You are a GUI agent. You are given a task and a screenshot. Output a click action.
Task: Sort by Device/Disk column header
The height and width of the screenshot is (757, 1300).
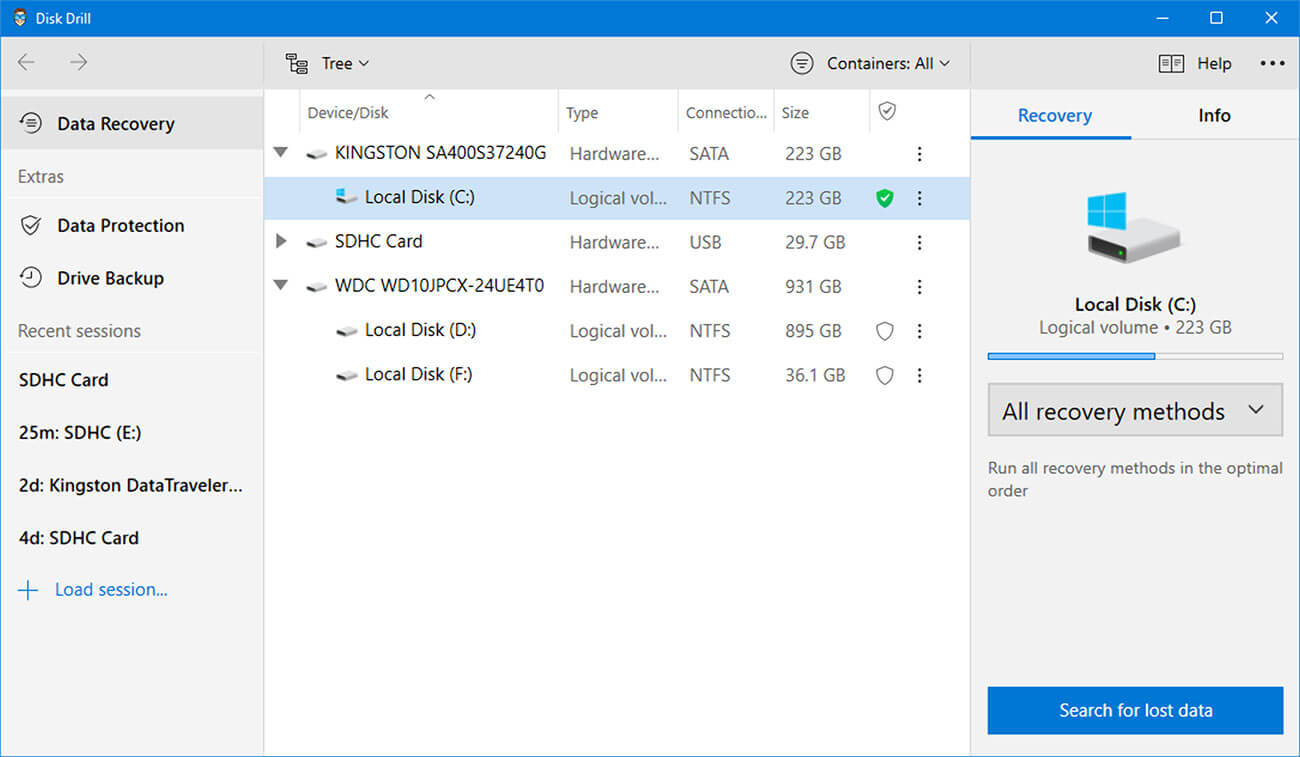click(x=428, y=112)
